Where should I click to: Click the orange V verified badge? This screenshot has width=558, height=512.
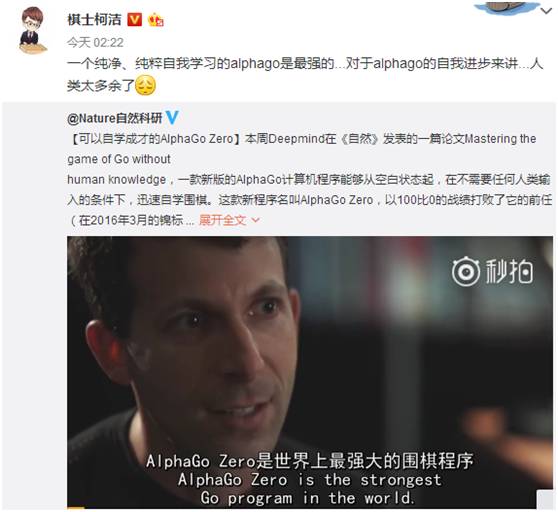[x=135, y=20]
